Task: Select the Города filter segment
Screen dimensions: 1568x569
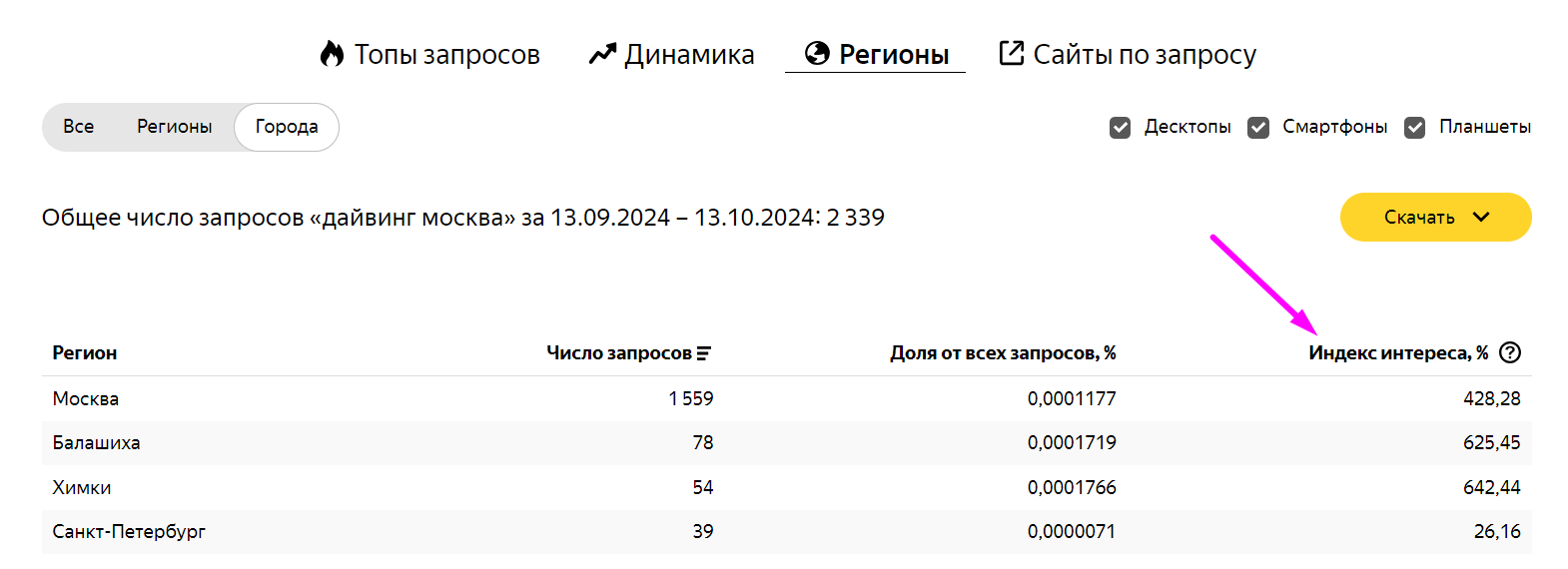Action: click(x=287, y=127)
